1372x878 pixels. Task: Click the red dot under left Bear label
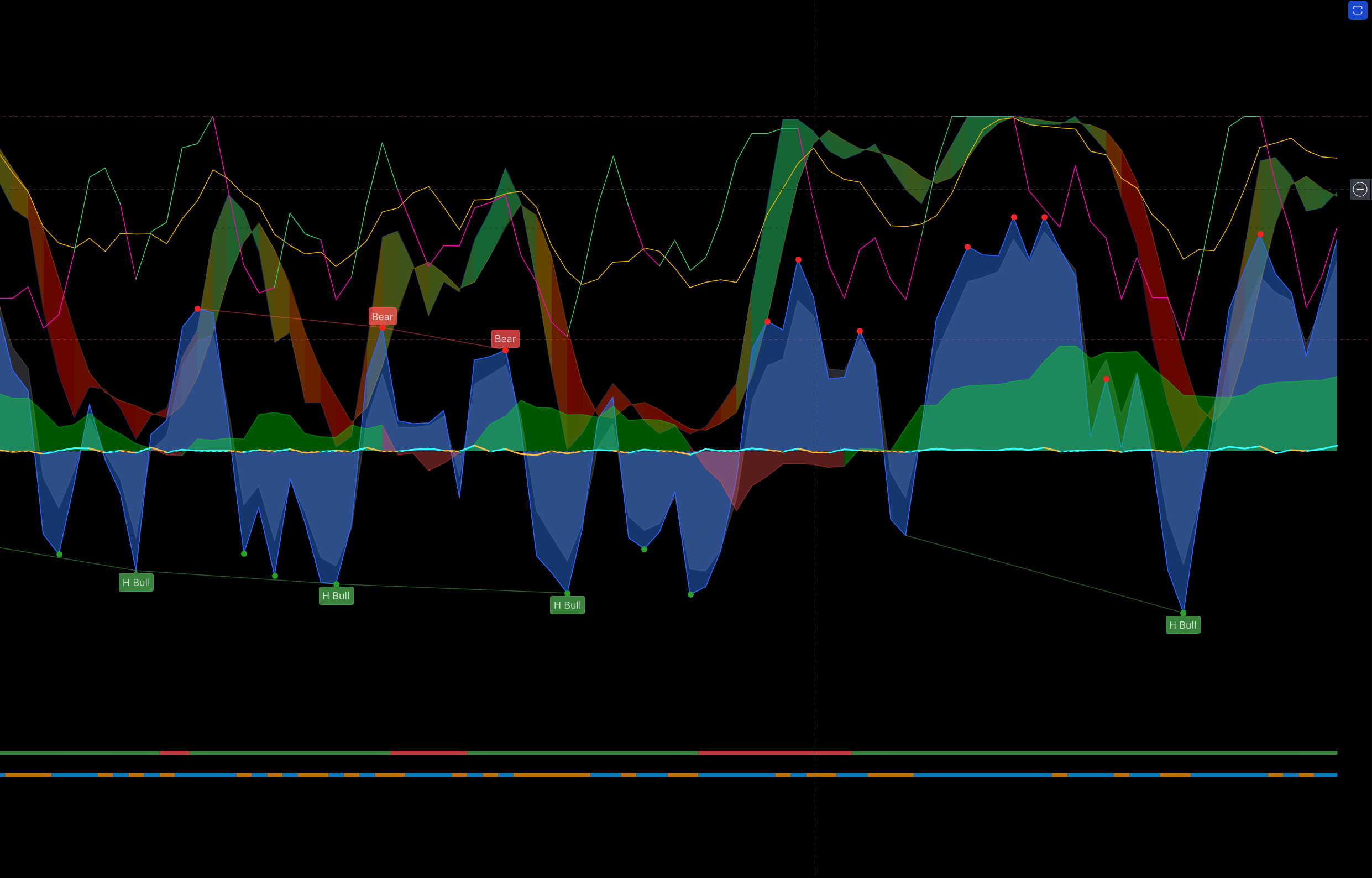click(383, 328)
